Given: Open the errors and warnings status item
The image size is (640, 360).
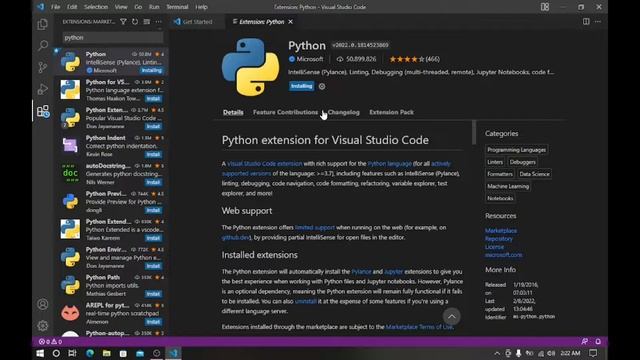Looking at the screenshot, I should [x=50, y=341].
